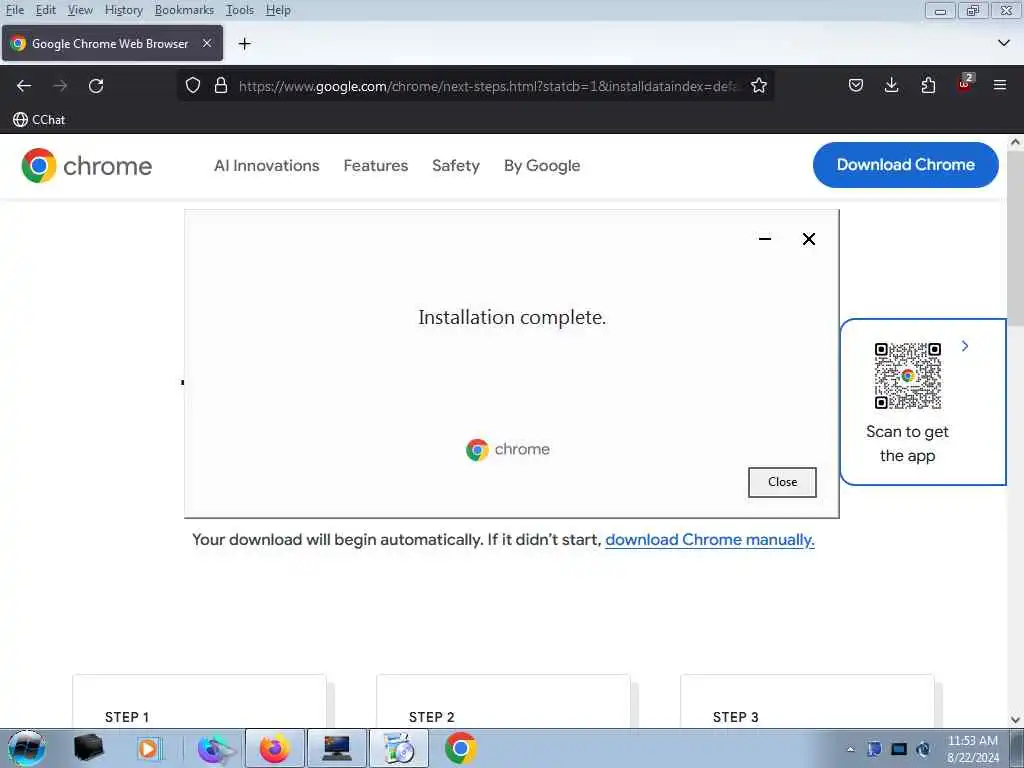The image size is (1024, 768).
Task: Open the black box taskbar icon
Action: pyautogui.click(x=88, y=748)
